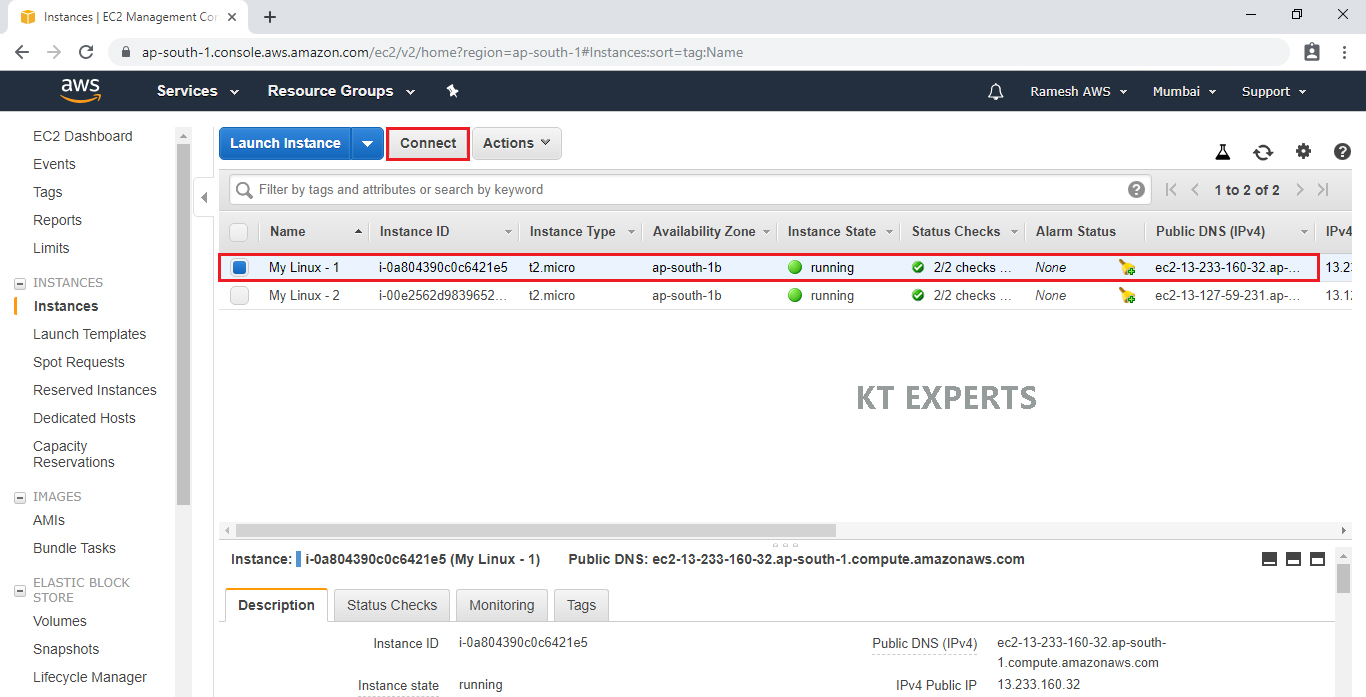The height and width of the screenshot is (697, 1366).
Task: Toggle the select-all instances checkbox
Action: 238,232
